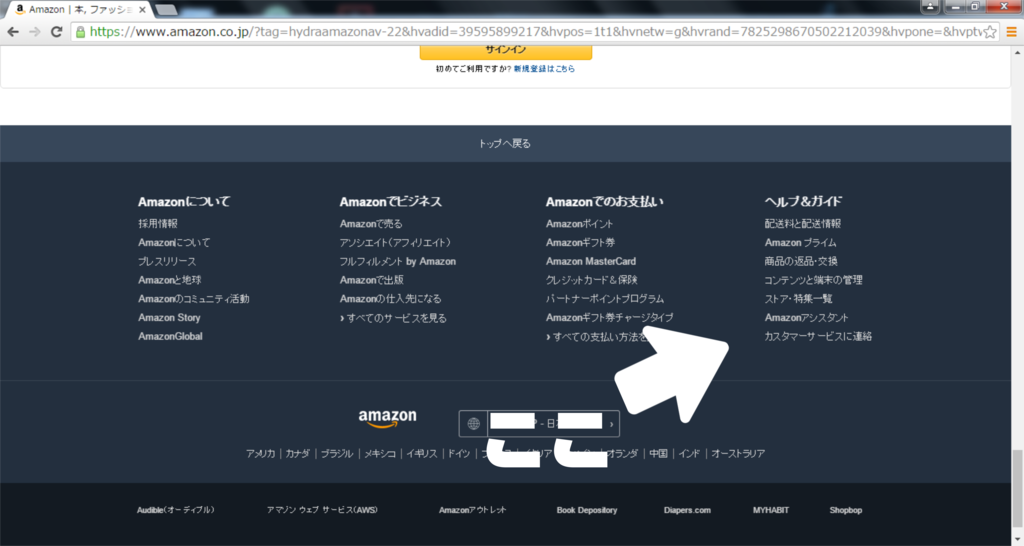Go back with the browser back arrow

pos(12,31)
